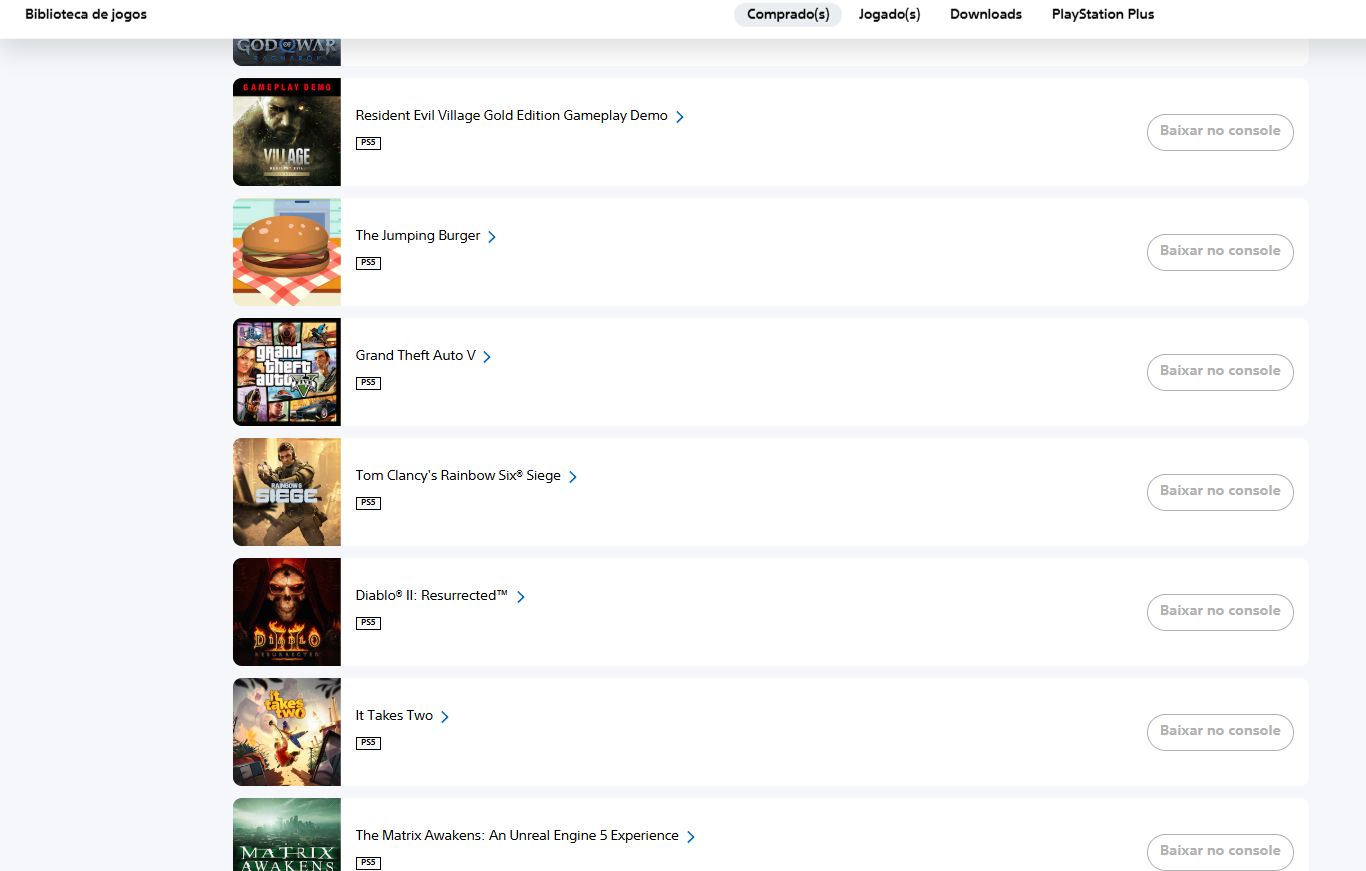1366x871 pixels.
Task: Open The Matrix Awakens cover art
Action: pos(287,834)
